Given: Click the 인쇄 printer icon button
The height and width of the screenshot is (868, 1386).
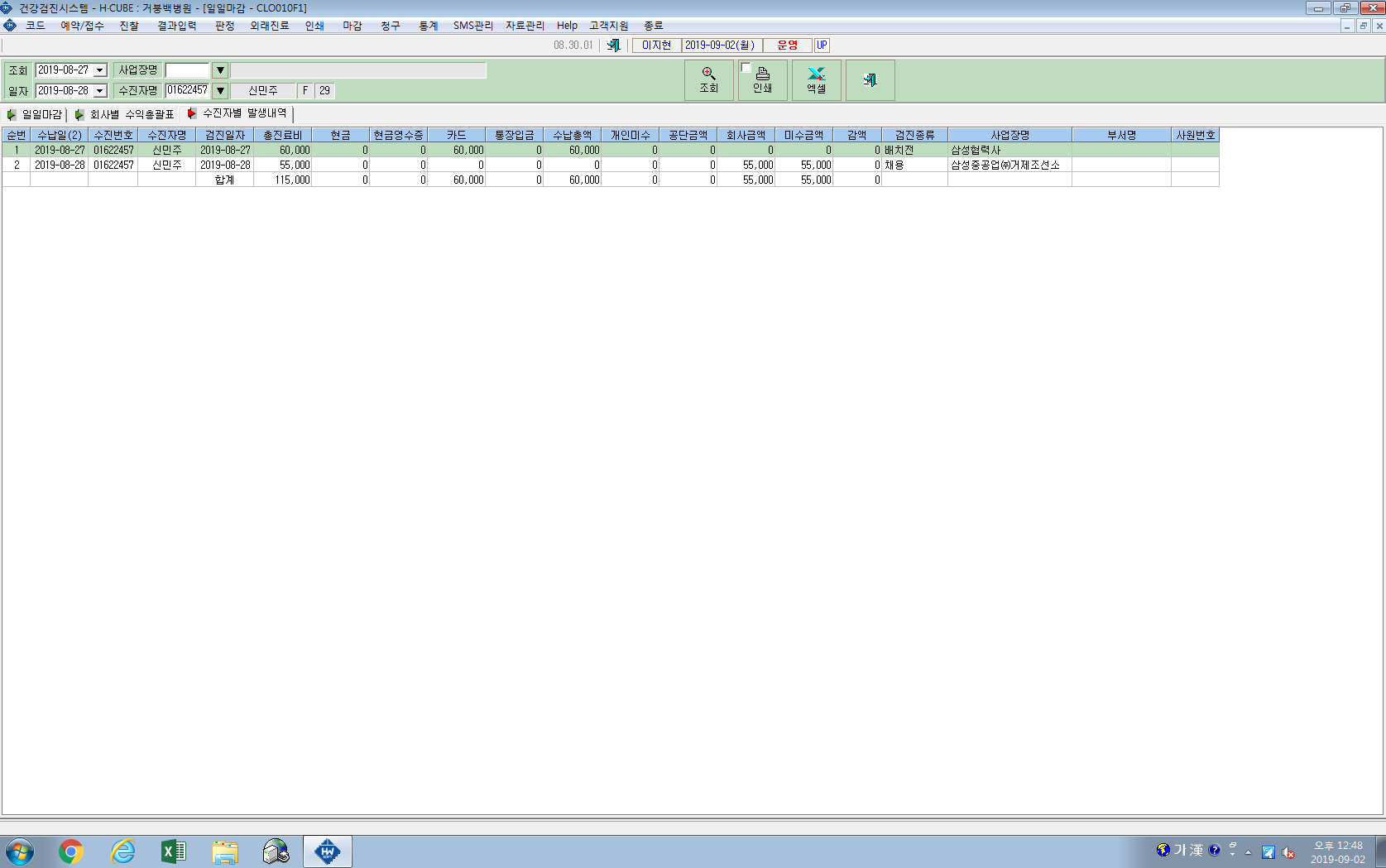Looking at the screenshot, I should coord(763,80).
